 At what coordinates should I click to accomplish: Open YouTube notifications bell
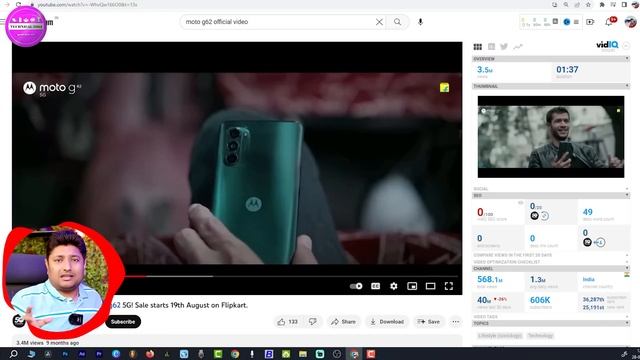click(609, 22)
